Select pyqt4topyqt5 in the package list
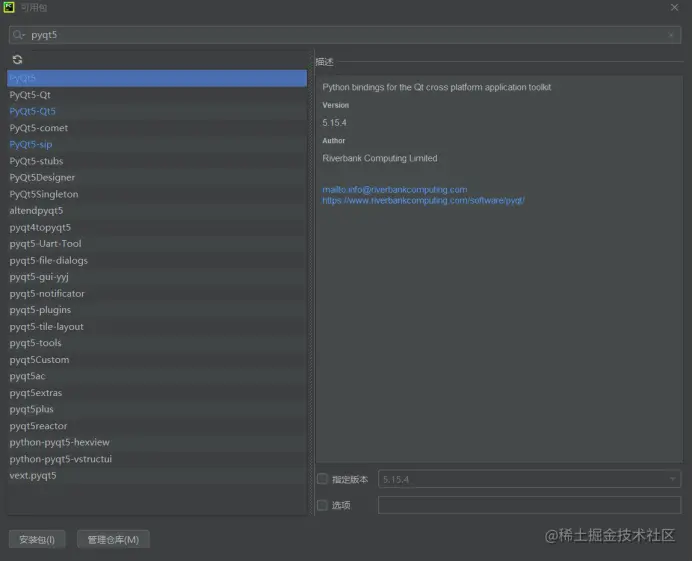This screenshot has width=693, height=561. [x=157, y=227]
